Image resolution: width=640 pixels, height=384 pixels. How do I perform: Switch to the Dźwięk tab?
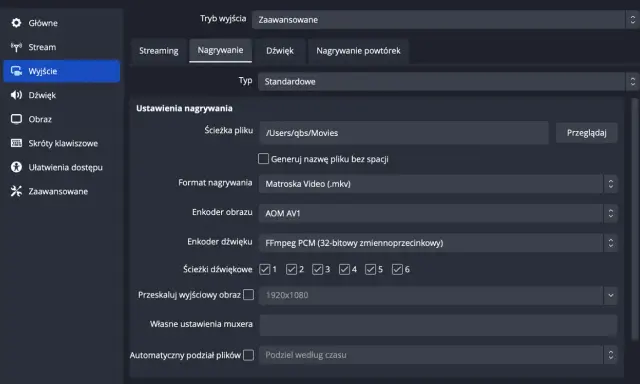(x=280, y=51)
